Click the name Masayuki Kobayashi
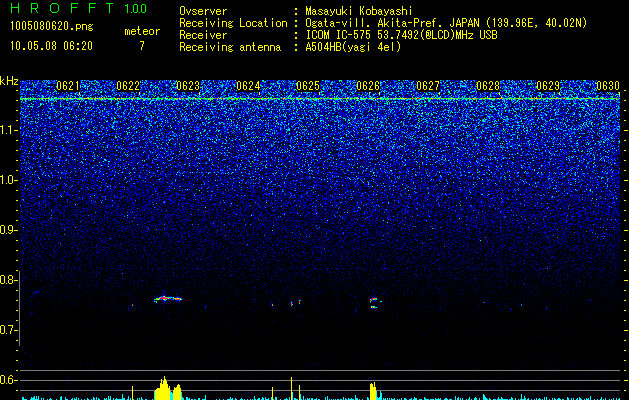This screenshot has width=629, height=400. coord(359,11)
